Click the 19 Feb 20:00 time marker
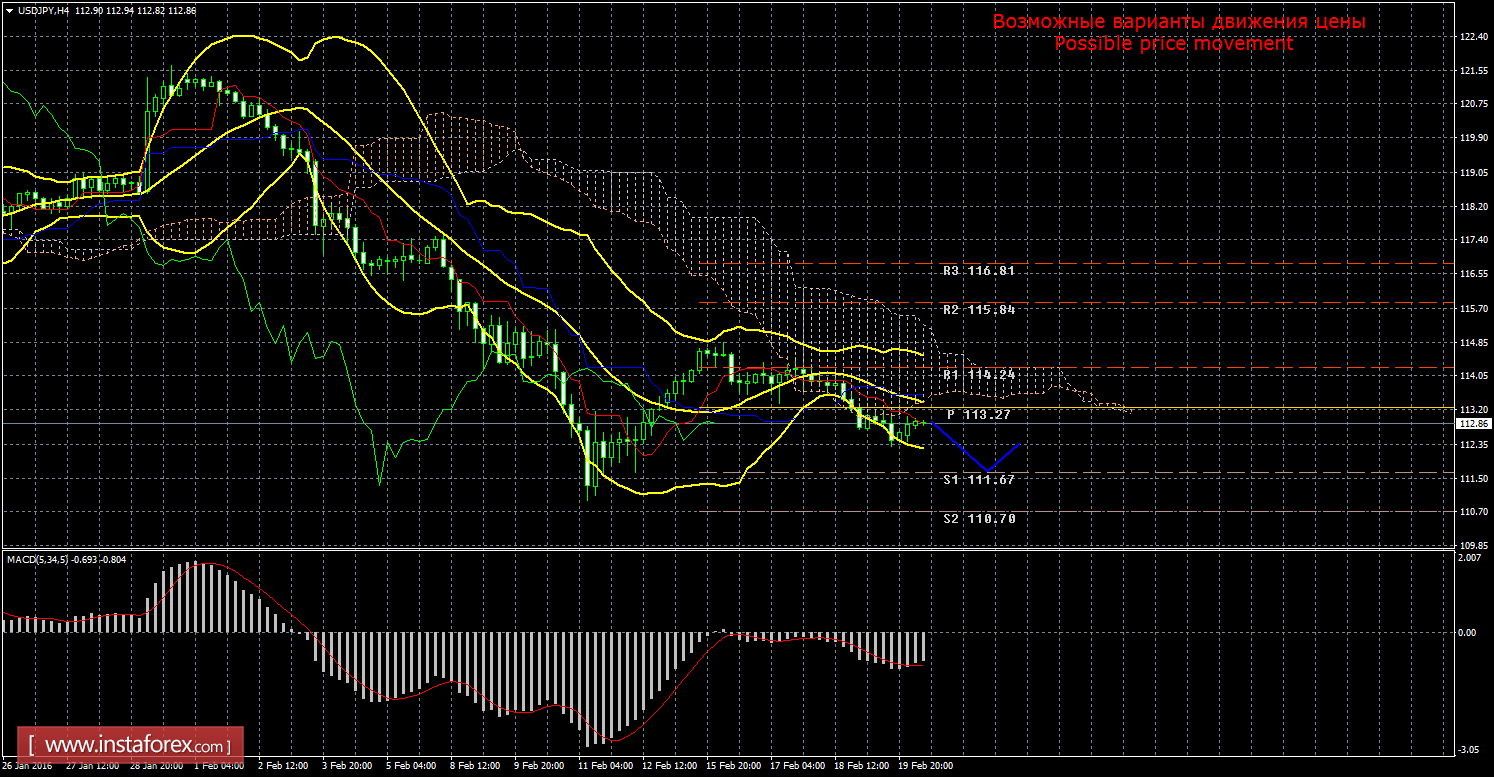Screen dimensions: 1494x777 tap(925, 767)
